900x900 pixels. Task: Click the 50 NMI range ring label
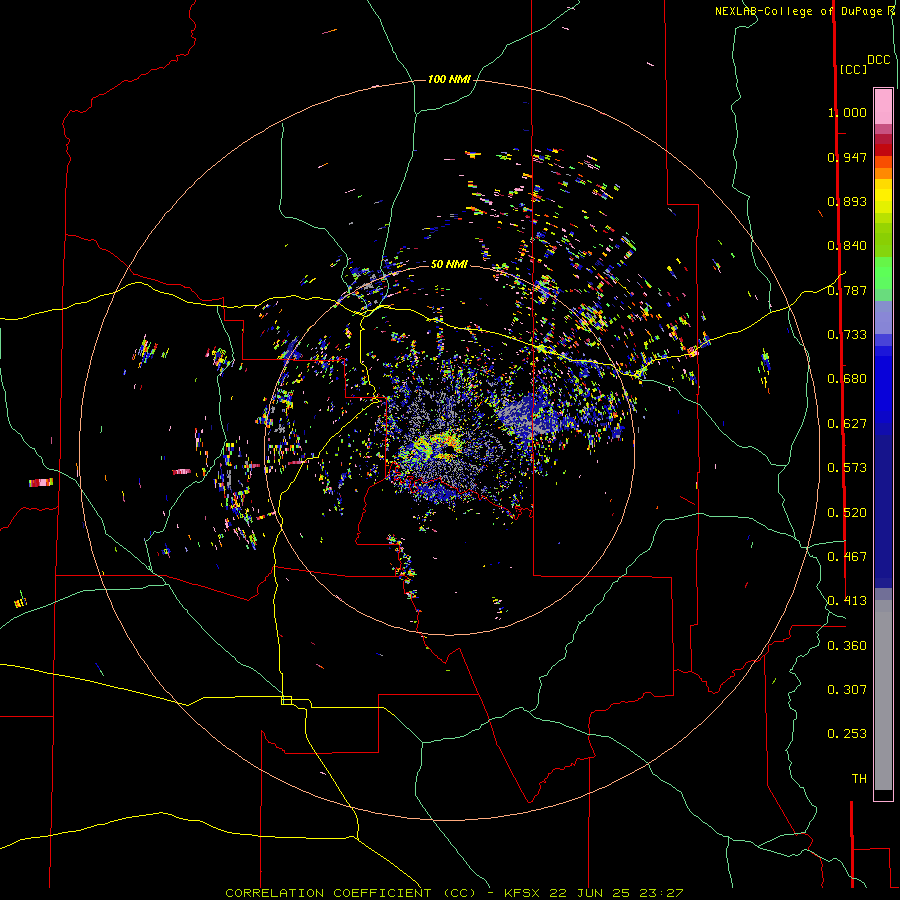(449, 264)
